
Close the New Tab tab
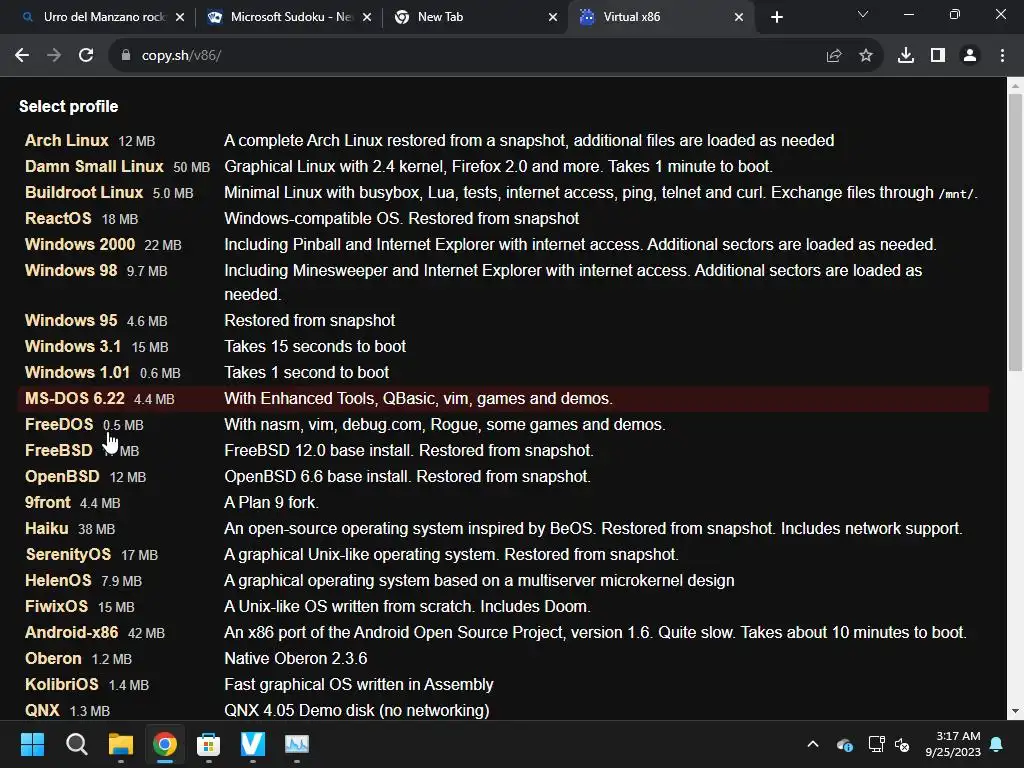553,18
